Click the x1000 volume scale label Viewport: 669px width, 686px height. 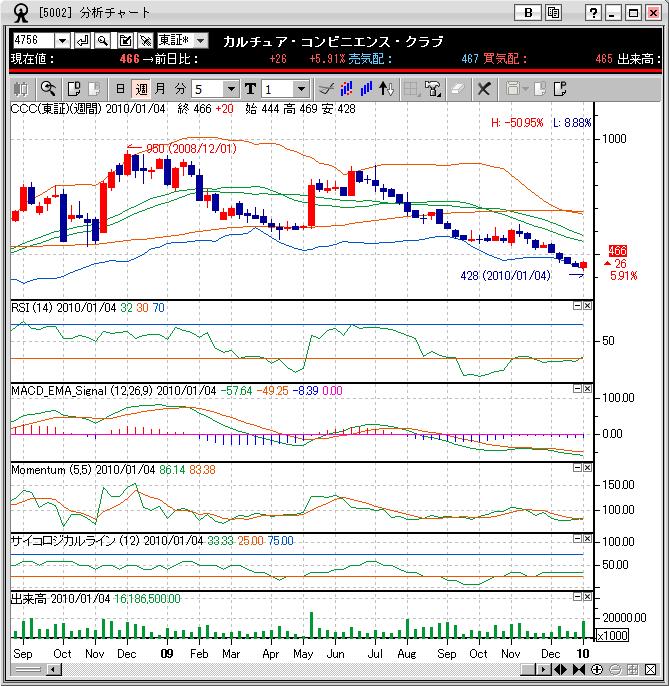612,635
